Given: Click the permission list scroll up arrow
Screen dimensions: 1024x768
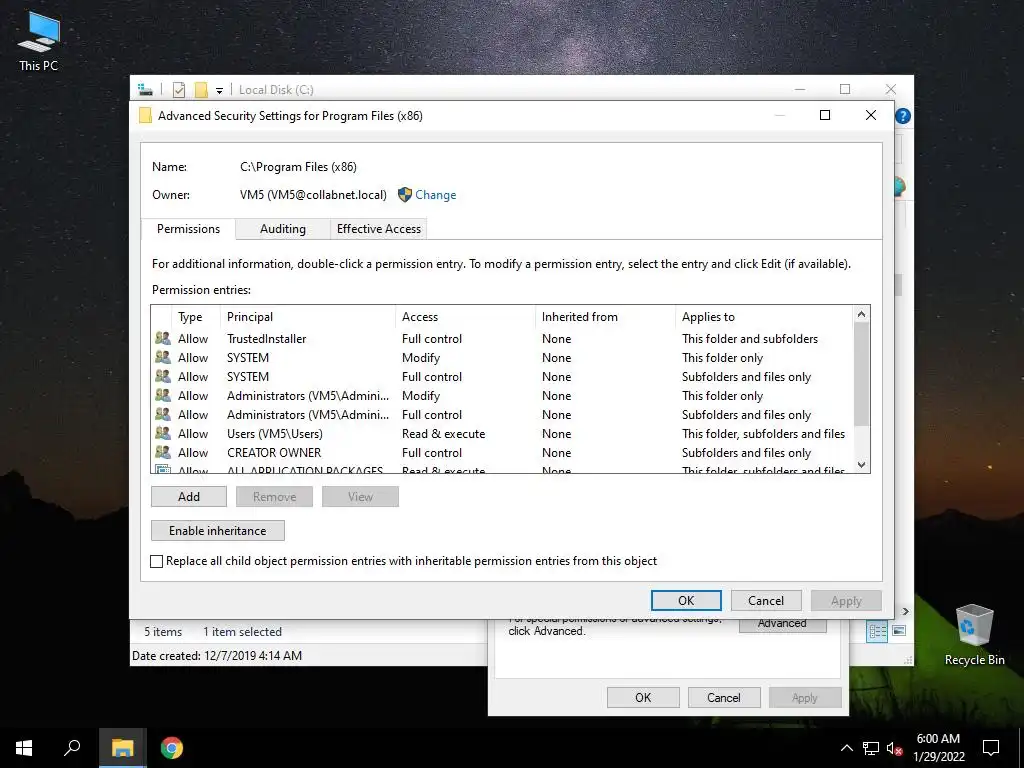Looking at the screenshot, I should [861, 314].
